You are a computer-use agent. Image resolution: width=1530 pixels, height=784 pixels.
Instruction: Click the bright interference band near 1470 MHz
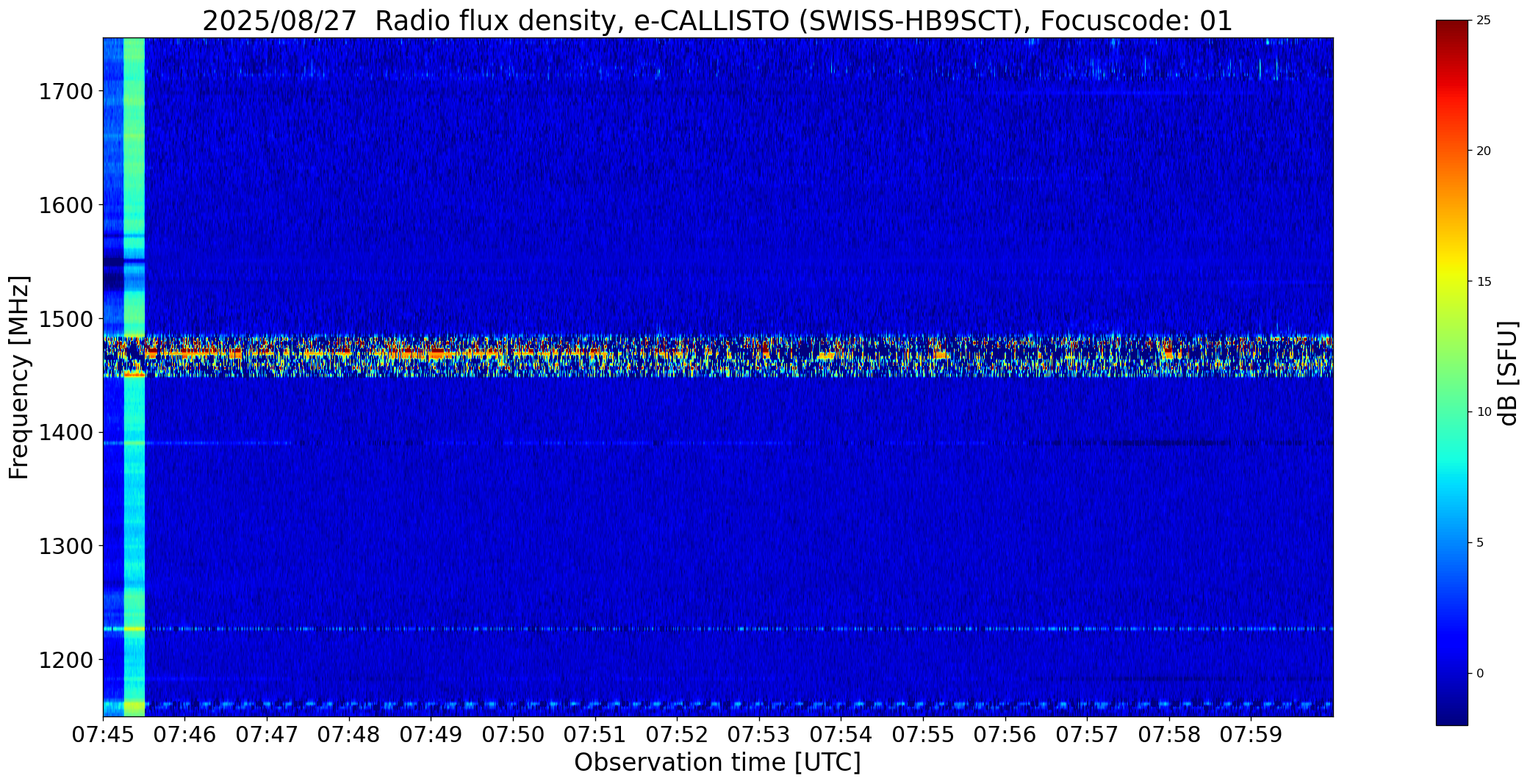click(717, 356)
